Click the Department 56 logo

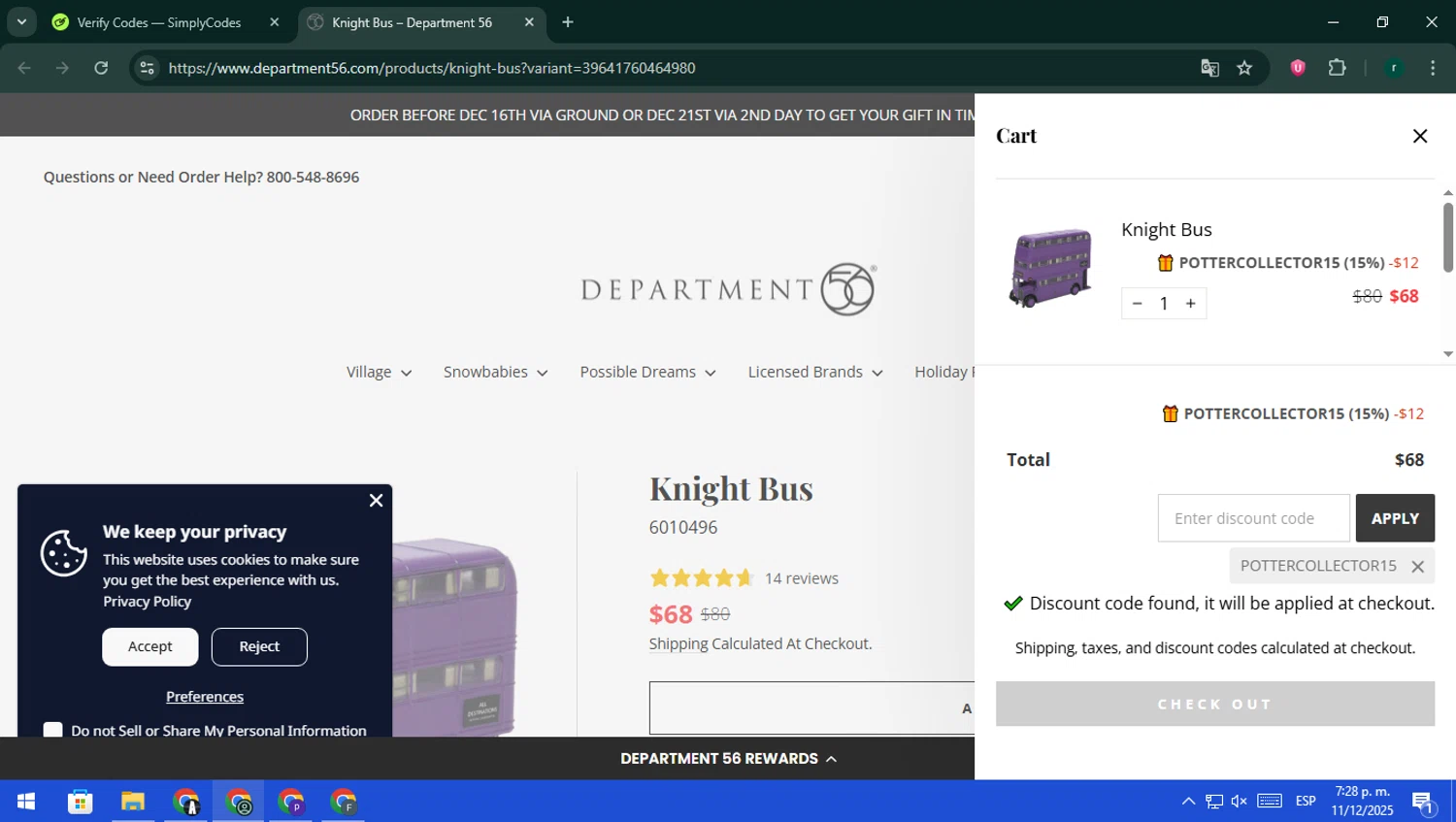(729, 289)
